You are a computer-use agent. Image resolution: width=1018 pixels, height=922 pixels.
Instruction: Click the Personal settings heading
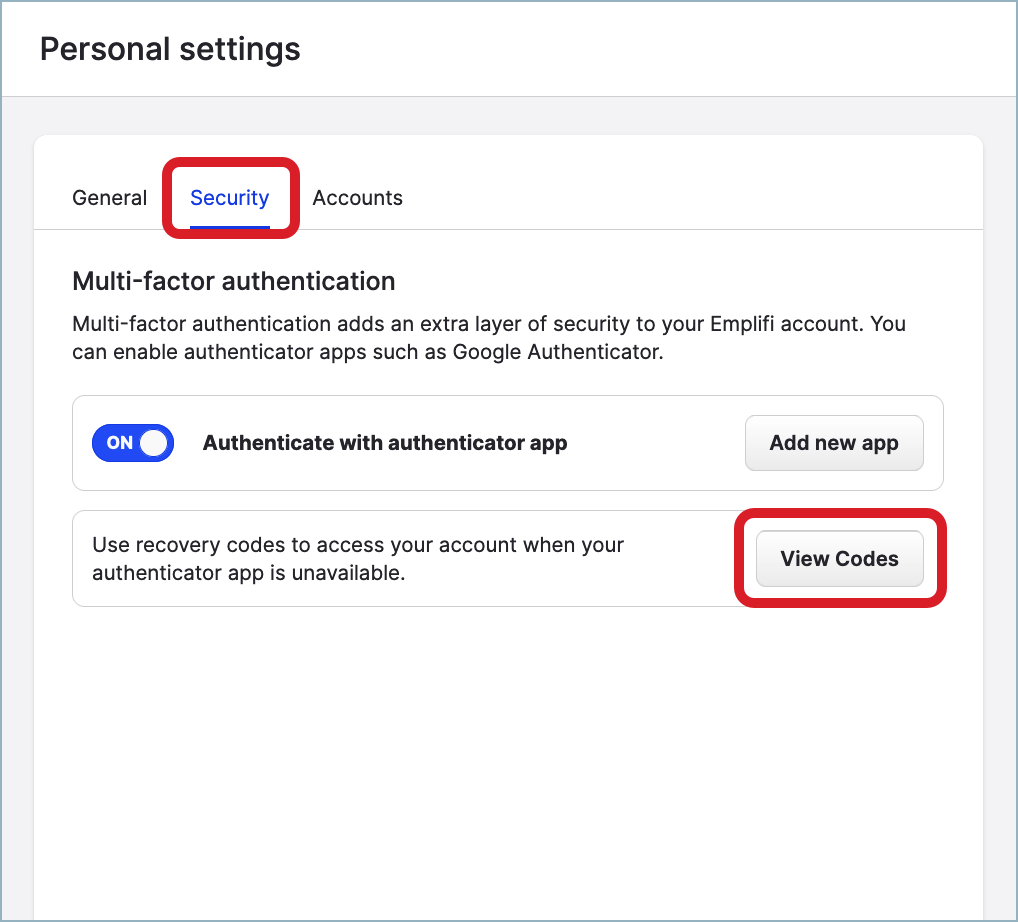[169, 48]
